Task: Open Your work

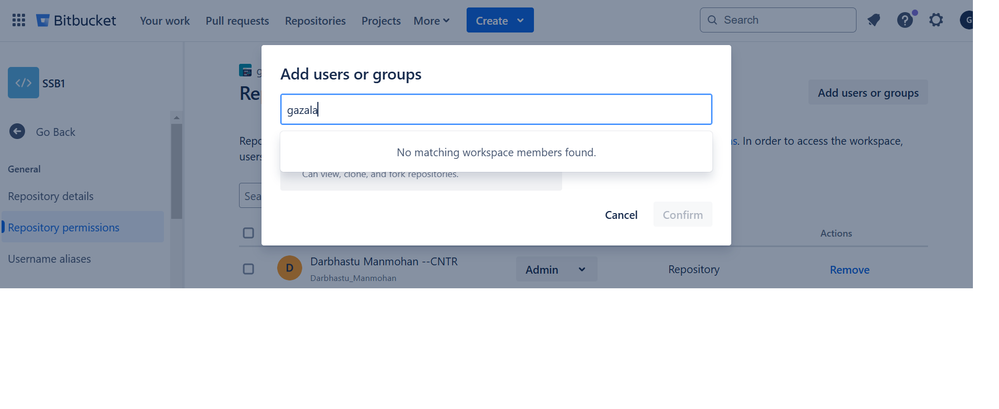Action: click(x=165, y=21)
